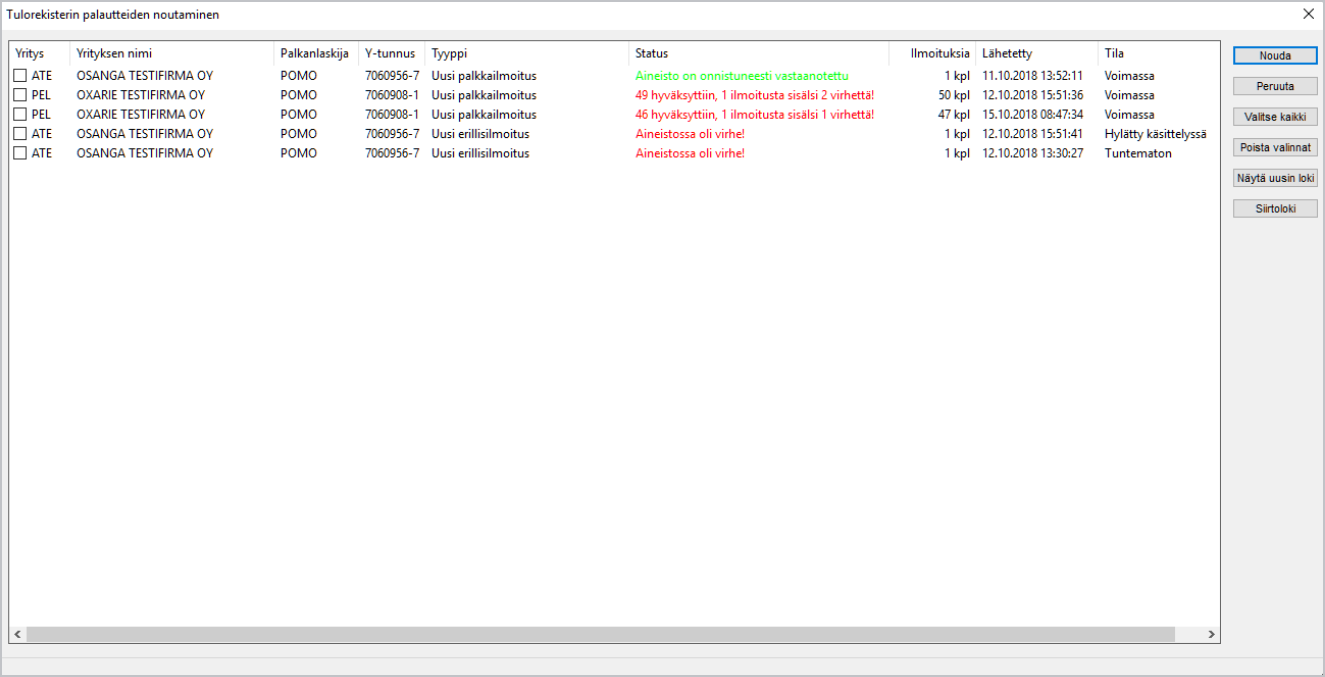The image size is (1325, 677).
Task: Open the Siirtoloki log
Action: [x=1275, y=209]
